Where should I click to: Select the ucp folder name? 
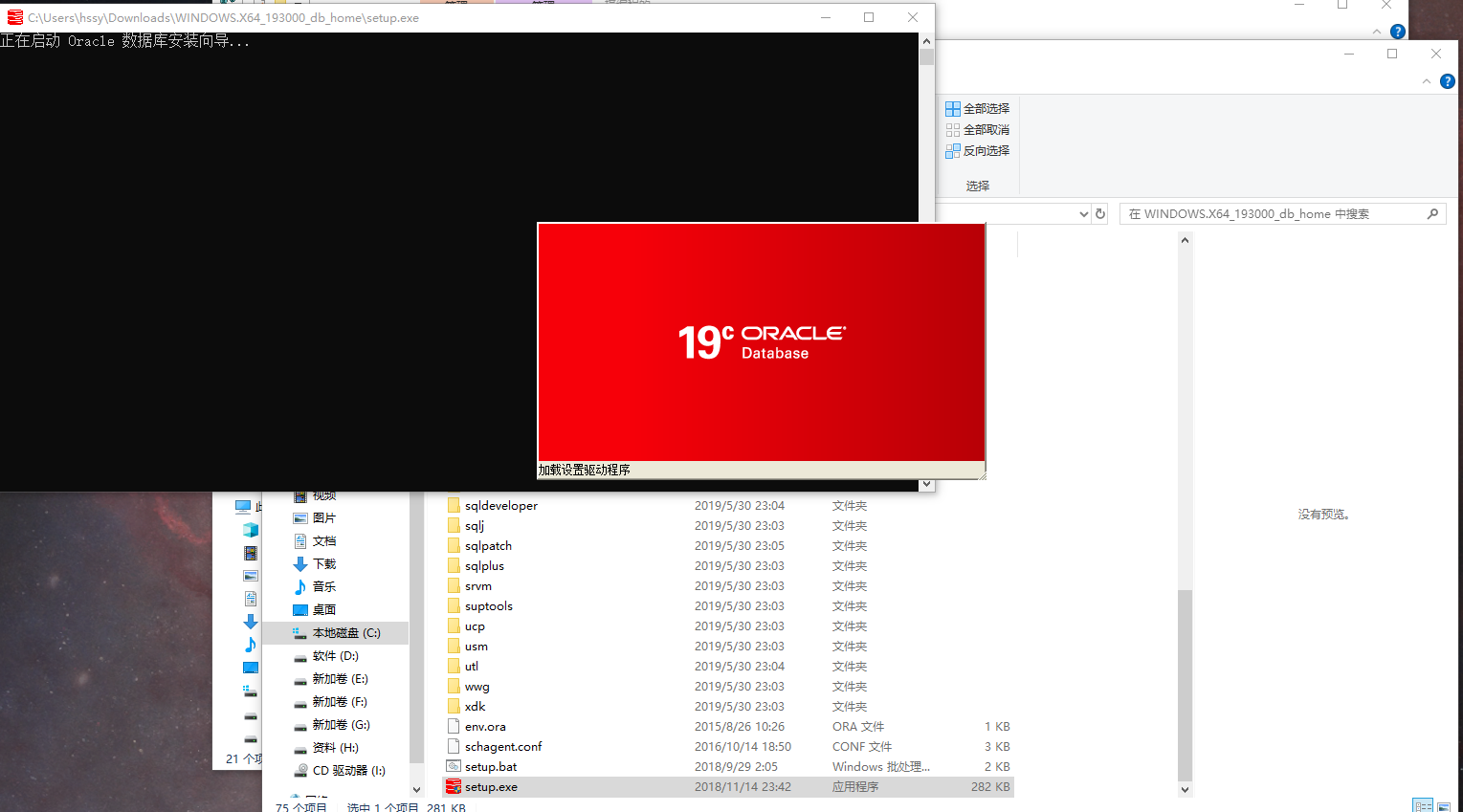point(475,626)
